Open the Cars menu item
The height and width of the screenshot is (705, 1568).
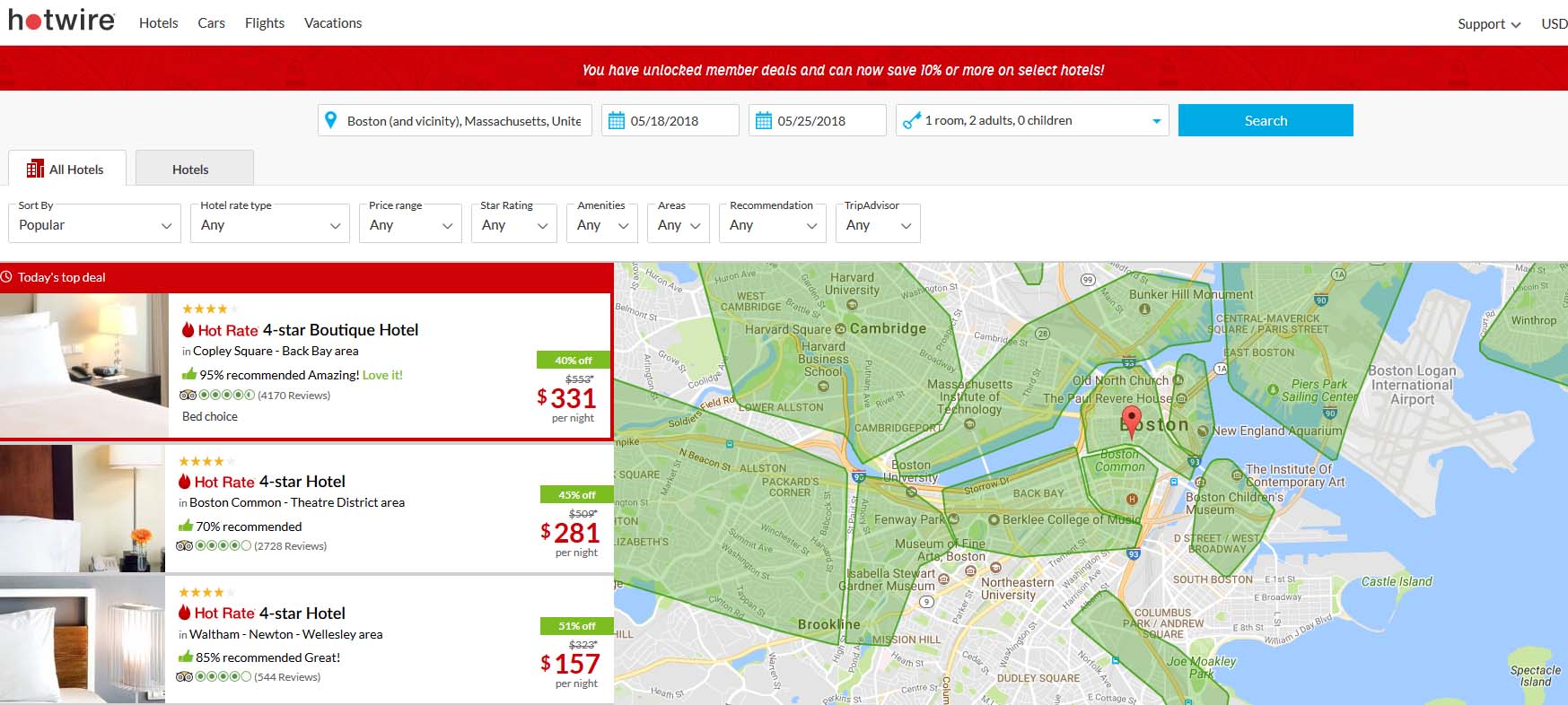pos(211,22)
